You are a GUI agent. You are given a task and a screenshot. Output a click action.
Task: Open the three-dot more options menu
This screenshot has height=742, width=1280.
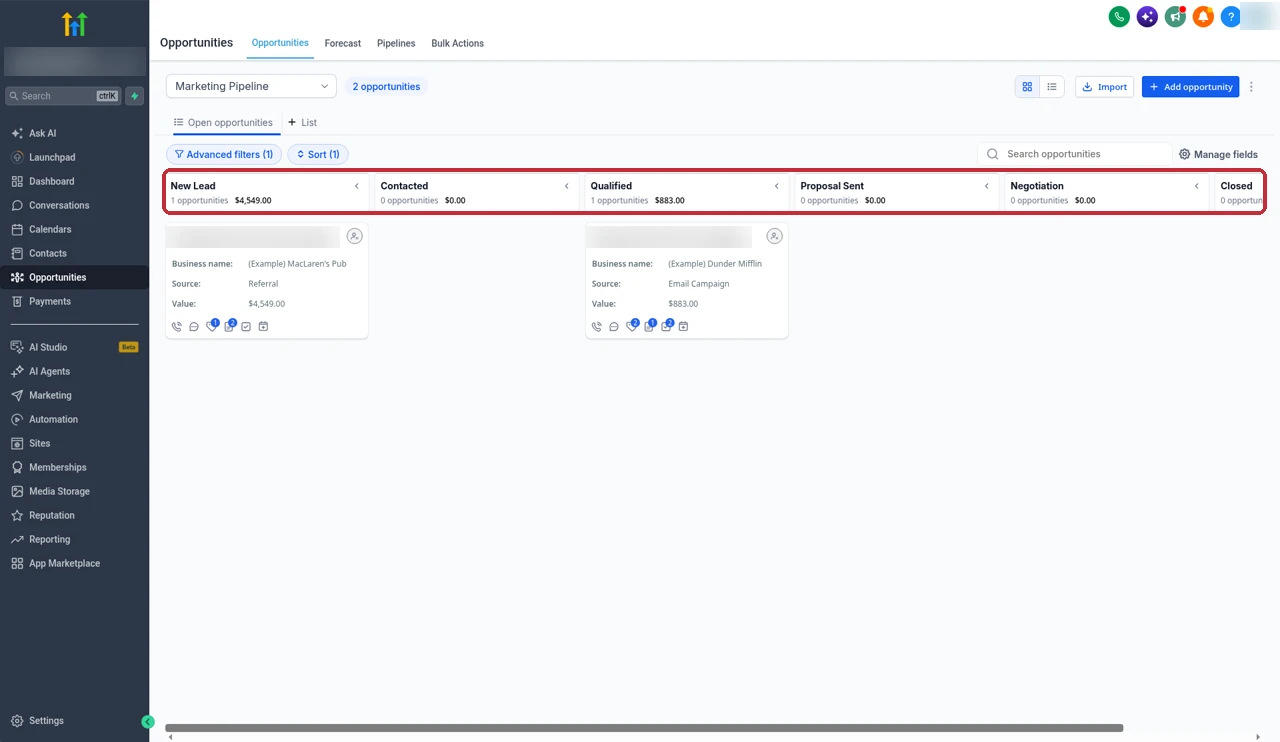pos(1251,87)
